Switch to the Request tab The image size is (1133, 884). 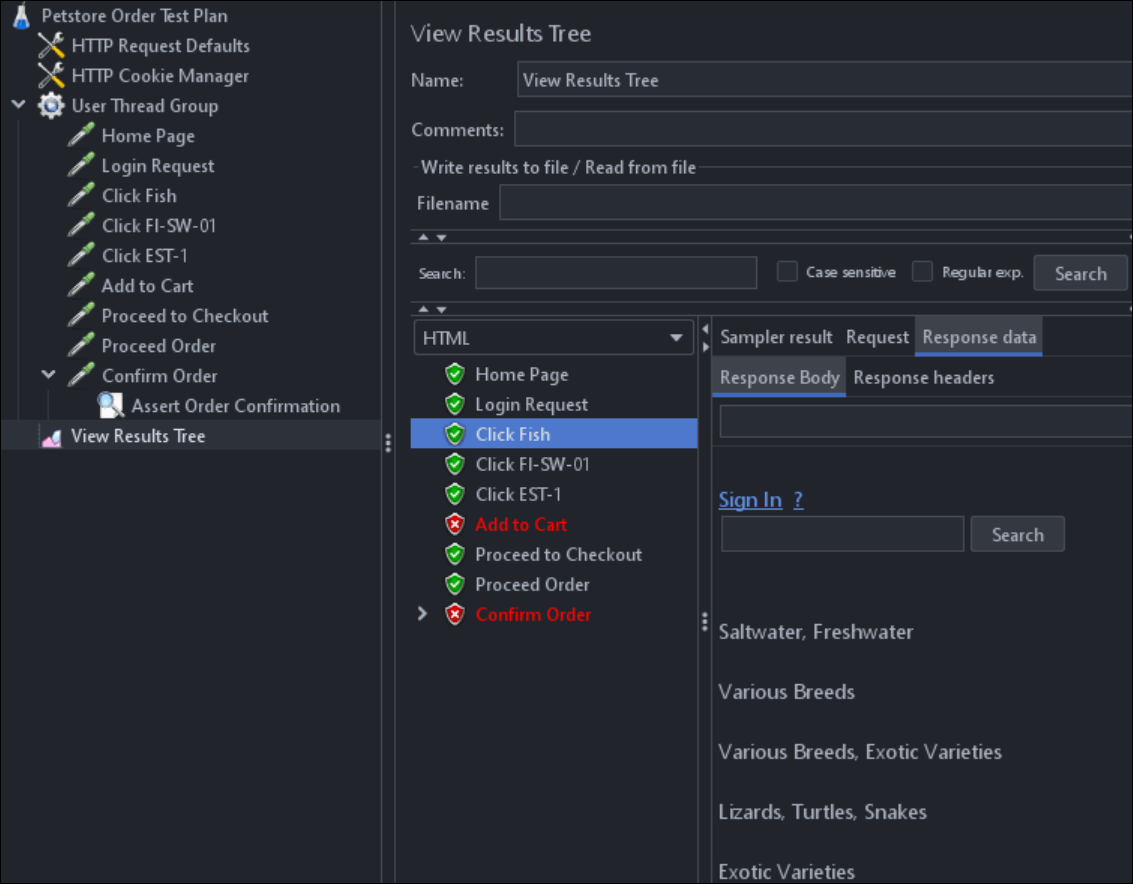pos(877,337)
